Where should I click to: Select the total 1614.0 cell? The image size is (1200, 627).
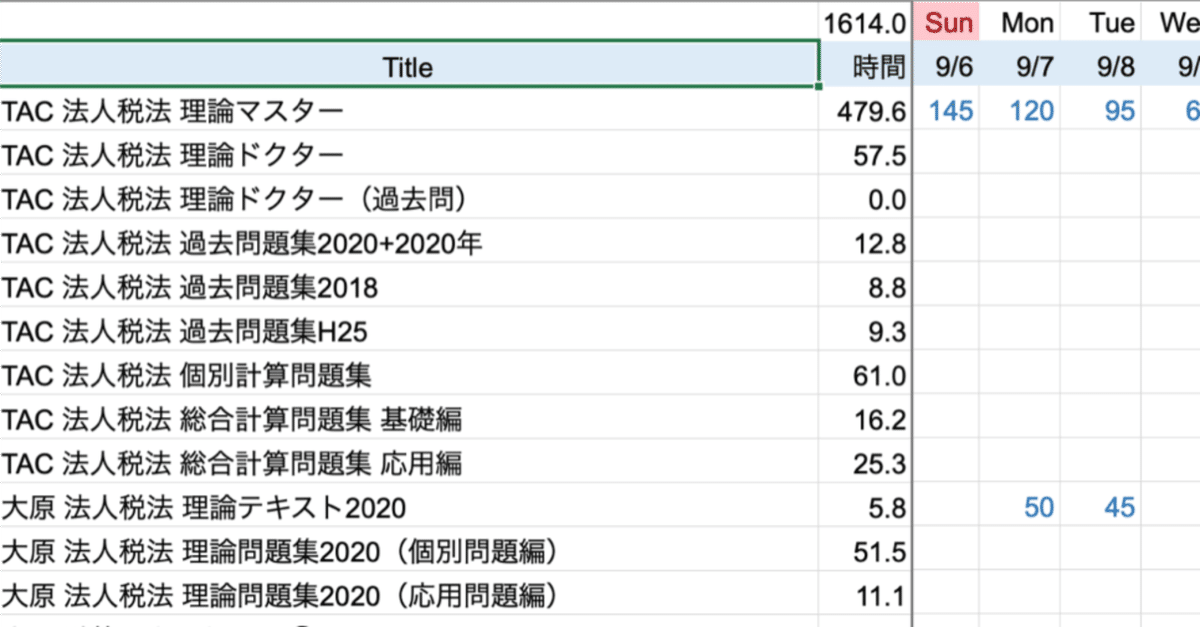(866, 22)
